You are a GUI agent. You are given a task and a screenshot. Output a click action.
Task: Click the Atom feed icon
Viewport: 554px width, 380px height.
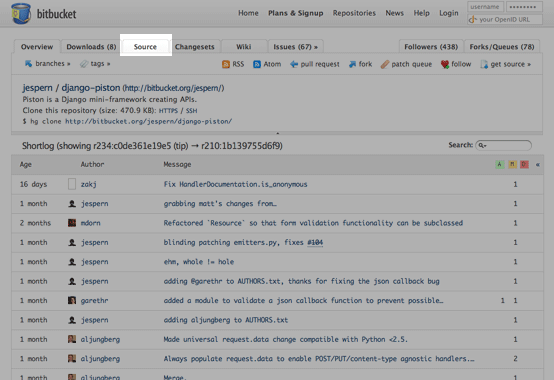(257, 64)
